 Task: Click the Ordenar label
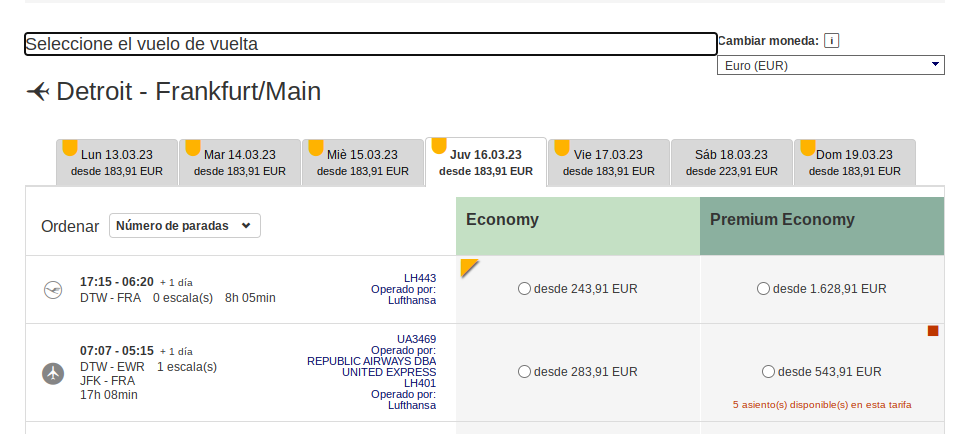click(x=70, y=226)
